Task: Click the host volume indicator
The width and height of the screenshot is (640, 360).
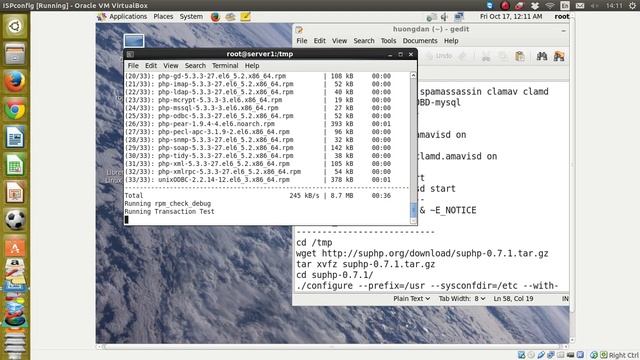Action: (x=595, y=5)
